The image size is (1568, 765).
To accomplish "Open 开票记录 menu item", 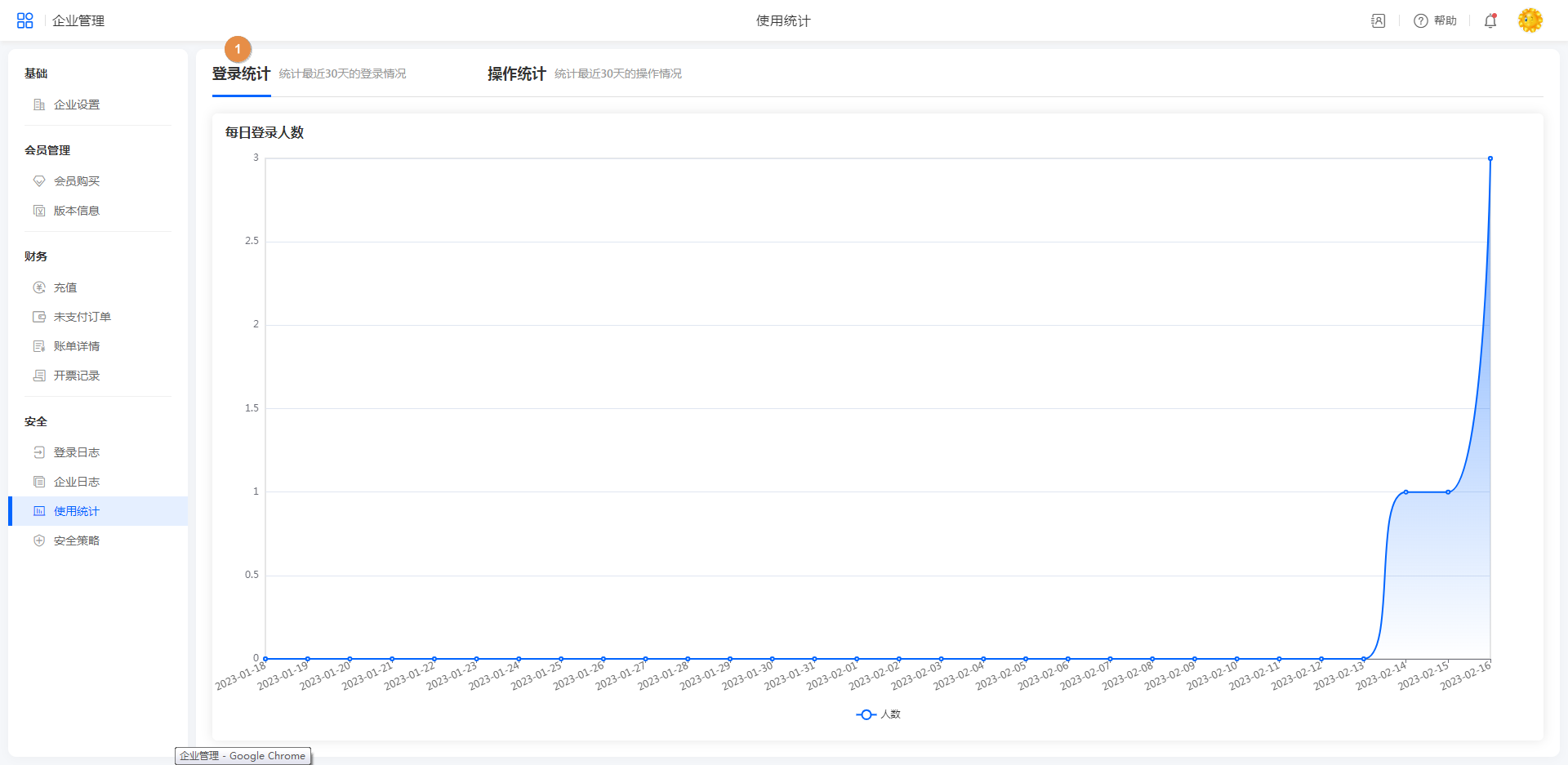I will [x=76, y=376].
